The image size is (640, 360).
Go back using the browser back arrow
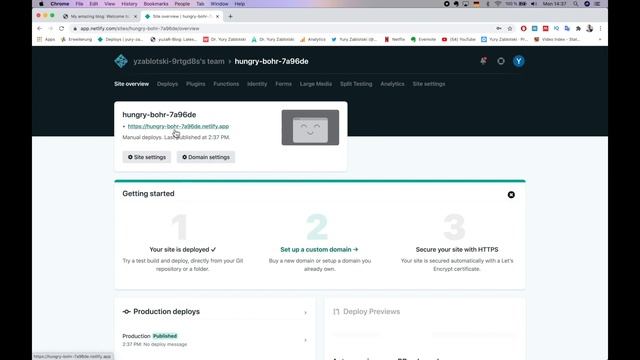pos(40,29)
